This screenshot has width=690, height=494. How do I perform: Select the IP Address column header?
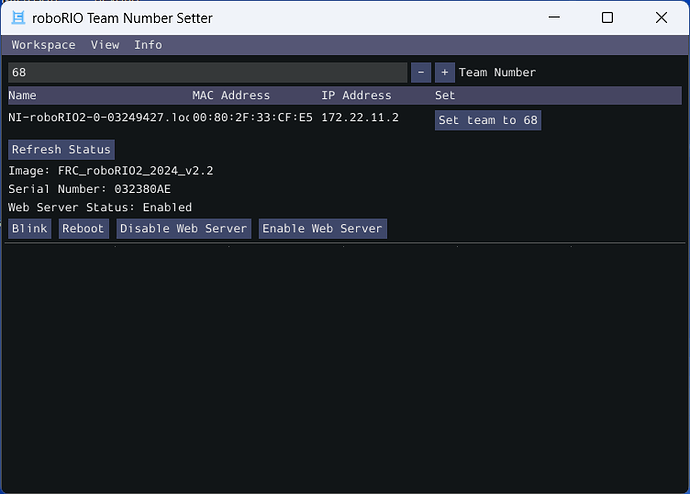coord(356,95)
